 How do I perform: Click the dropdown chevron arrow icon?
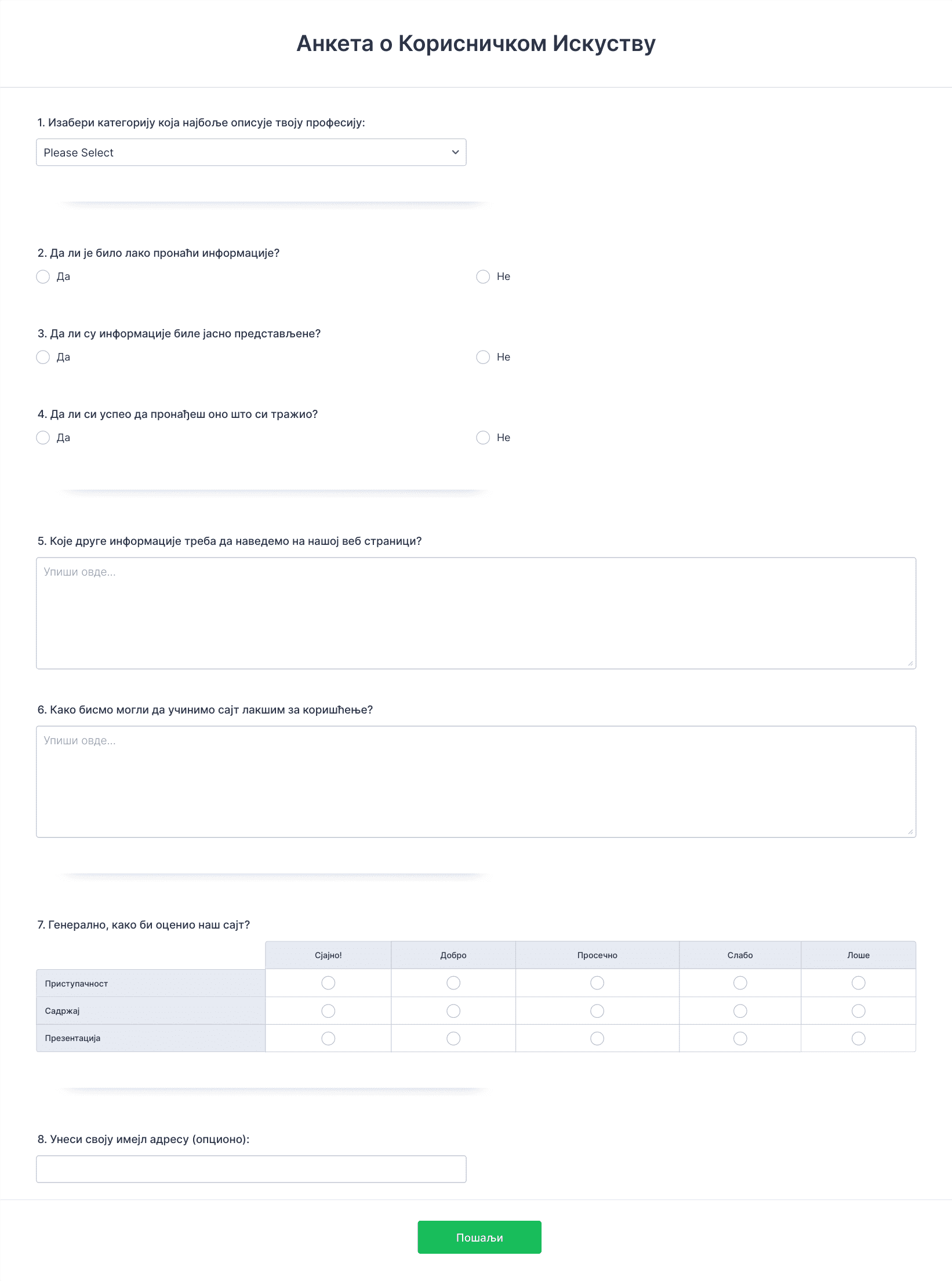(455, 152)
